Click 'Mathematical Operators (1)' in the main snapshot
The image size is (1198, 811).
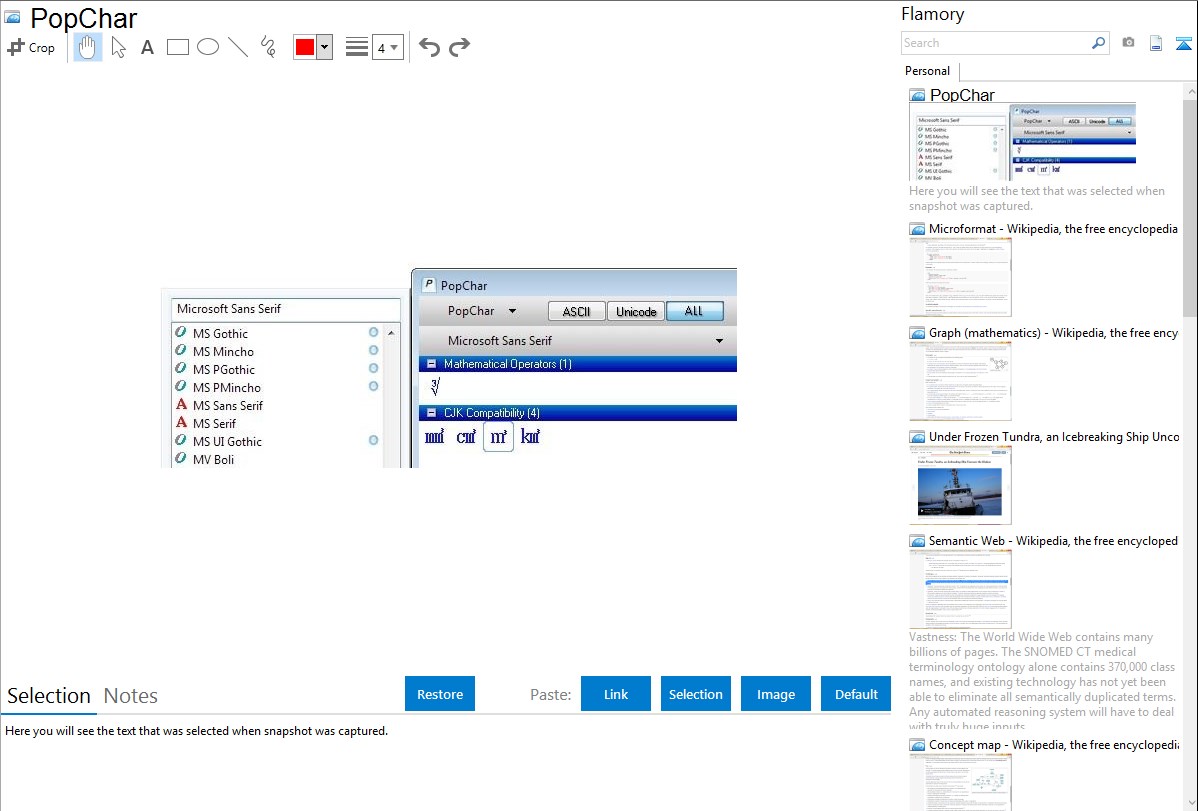(x=507, y=364)
